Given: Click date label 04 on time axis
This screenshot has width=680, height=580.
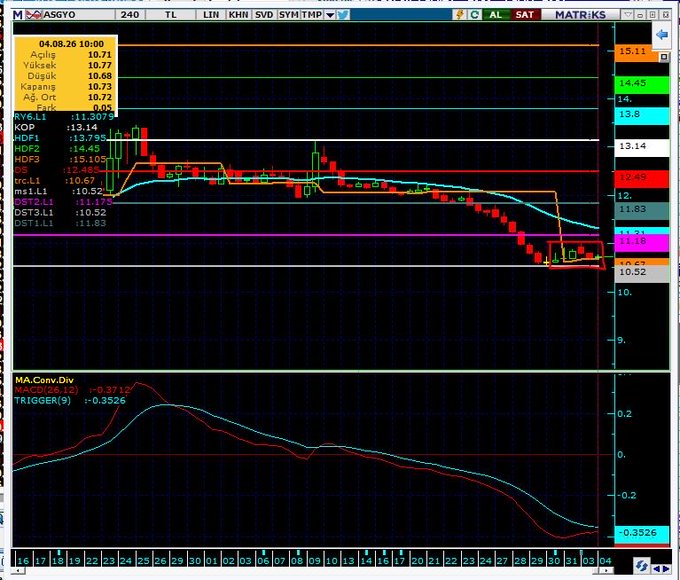Looking at the screenshot, I should [x=605, y=560].
